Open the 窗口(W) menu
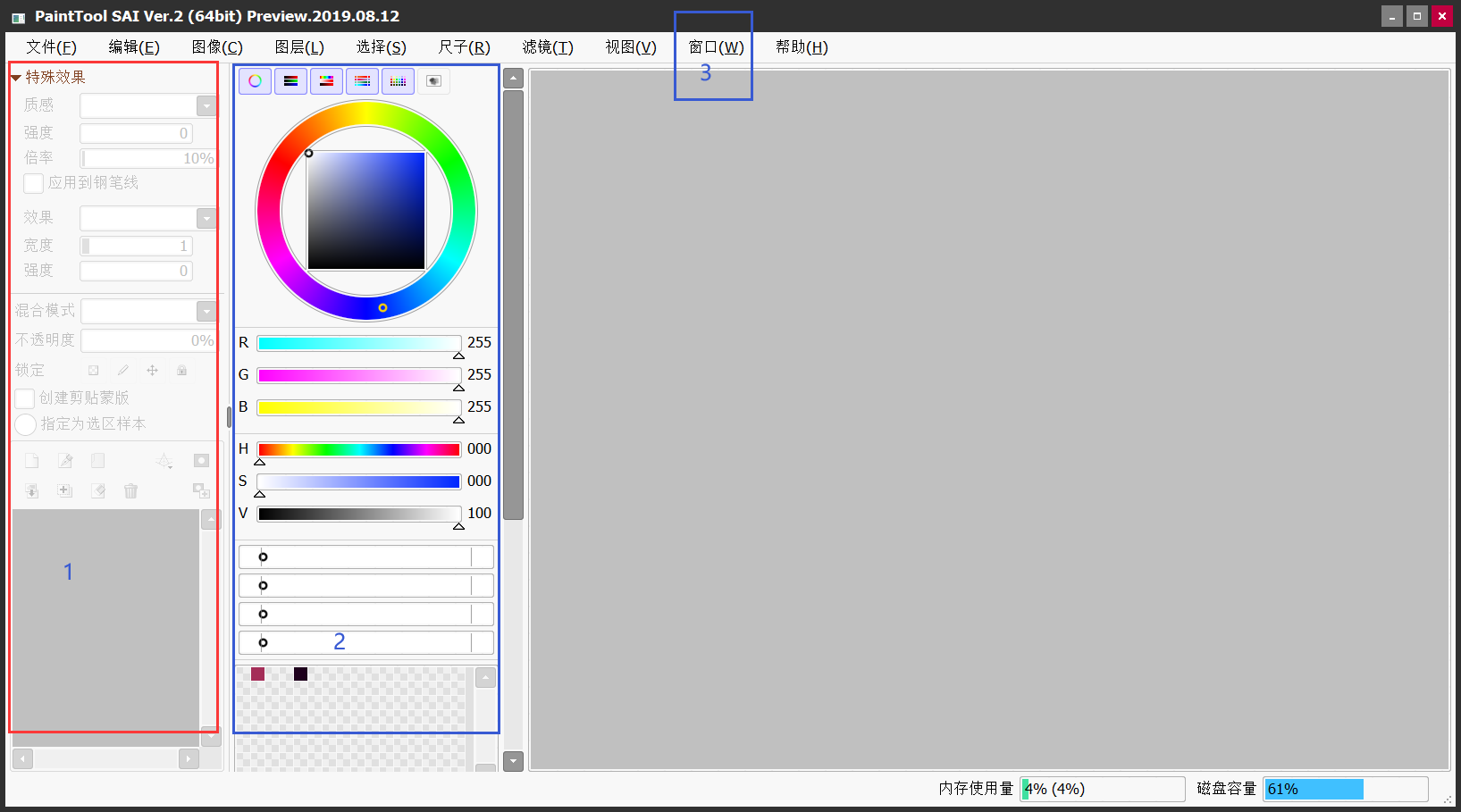Screen dimensions: 1461x812 [x=716, y=47]
